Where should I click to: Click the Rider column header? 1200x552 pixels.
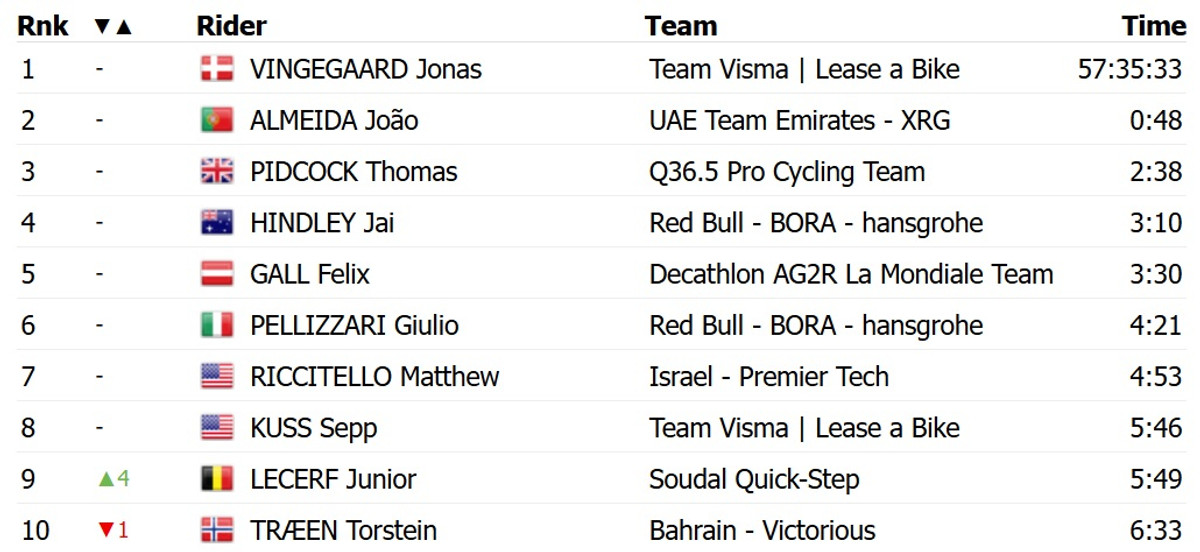coord(231,26)
